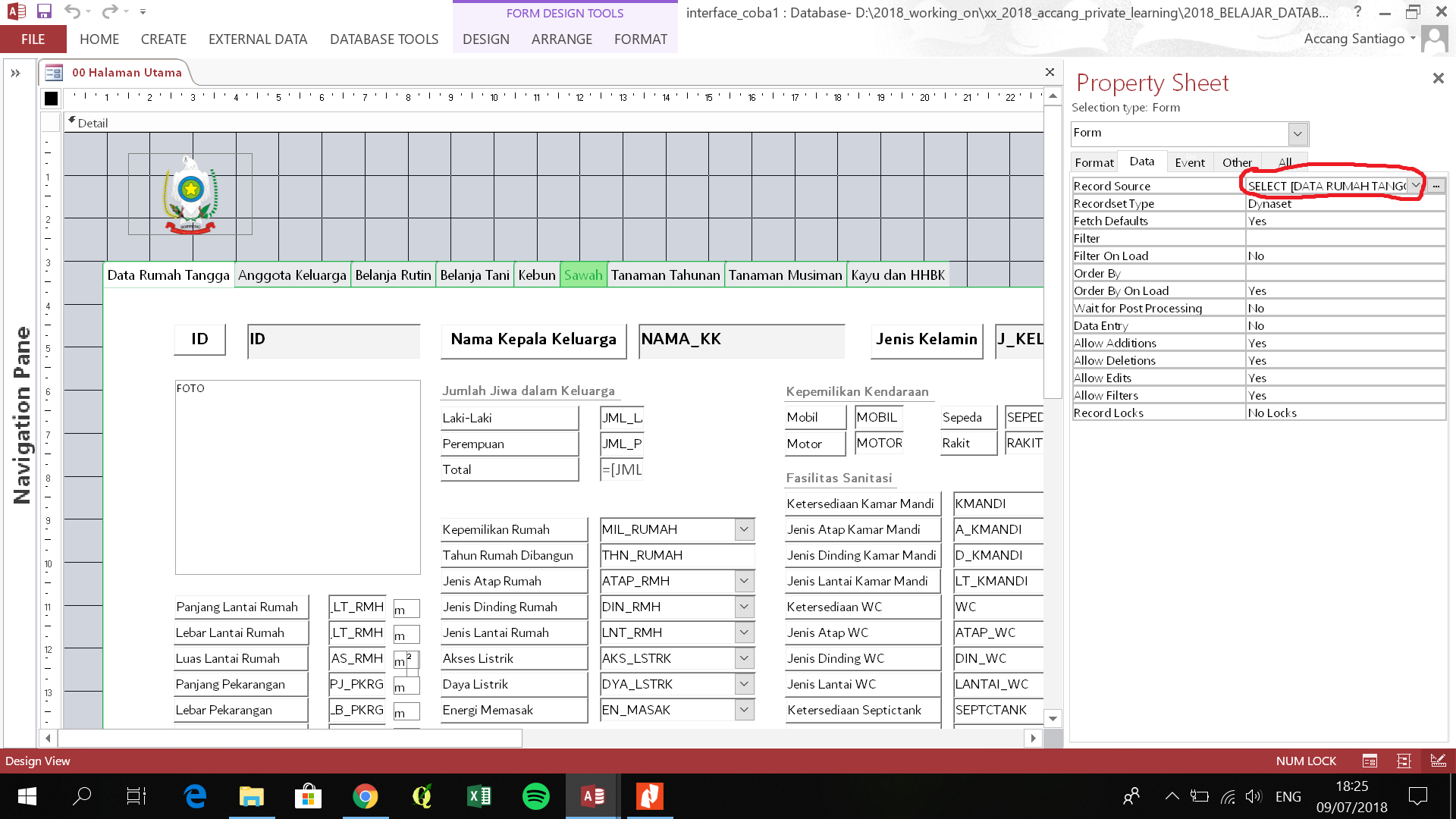Click the Undo arrow icon

coord(73,11)
